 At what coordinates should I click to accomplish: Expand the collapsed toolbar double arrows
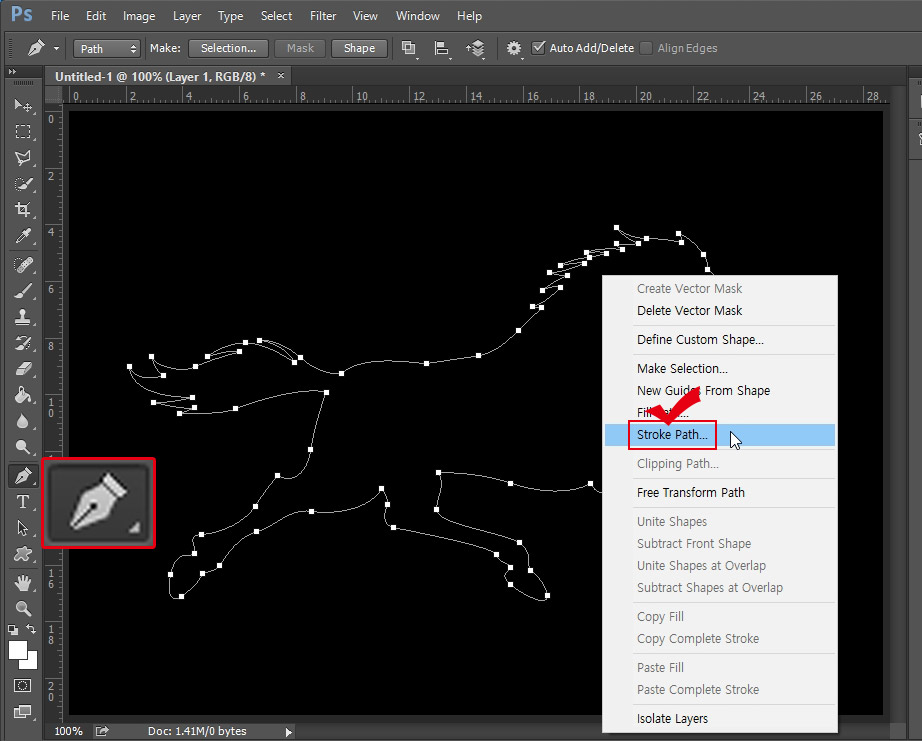click(x=12, y=71)
